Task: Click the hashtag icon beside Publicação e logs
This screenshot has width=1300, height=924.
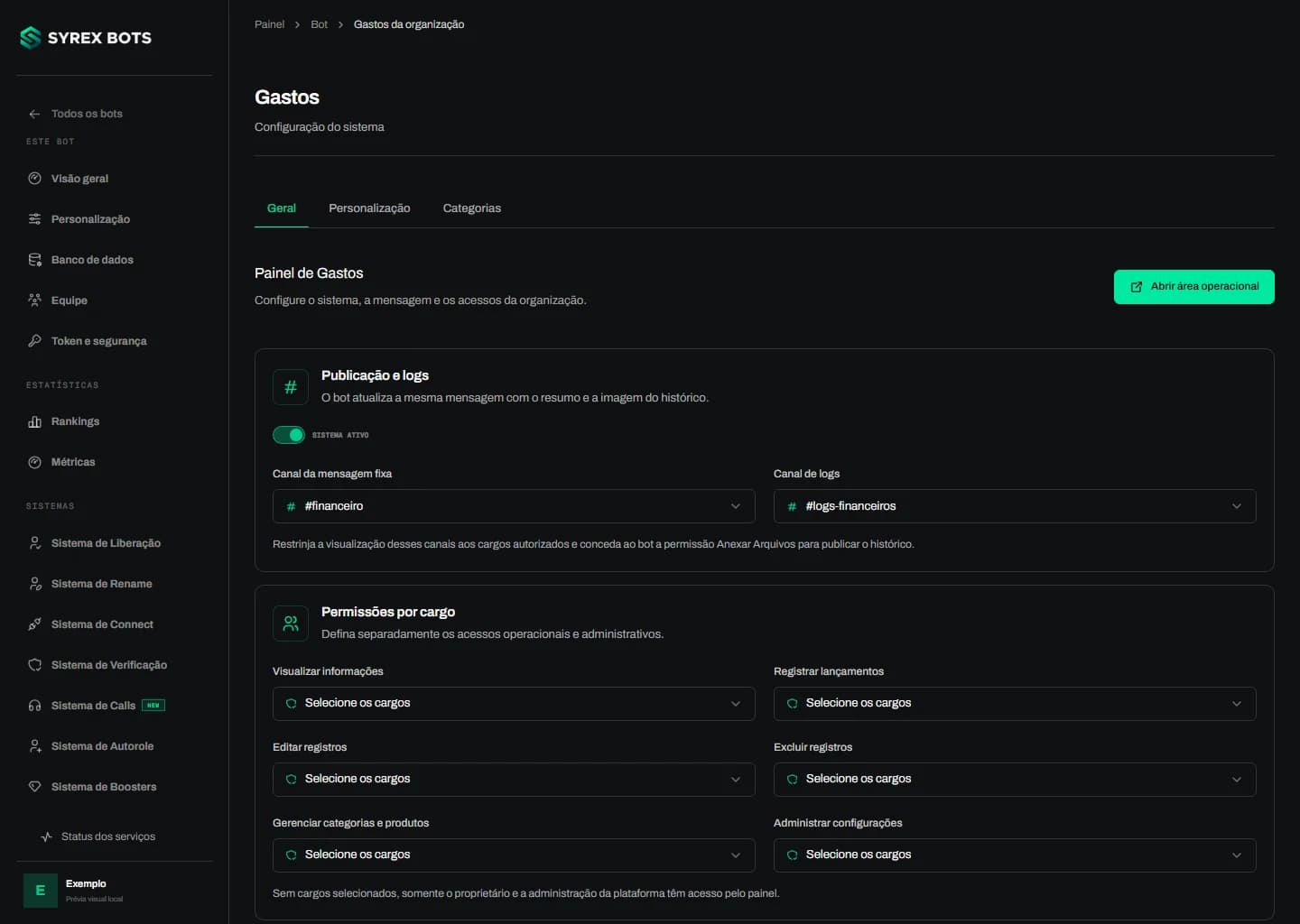Action: (291, 388)
